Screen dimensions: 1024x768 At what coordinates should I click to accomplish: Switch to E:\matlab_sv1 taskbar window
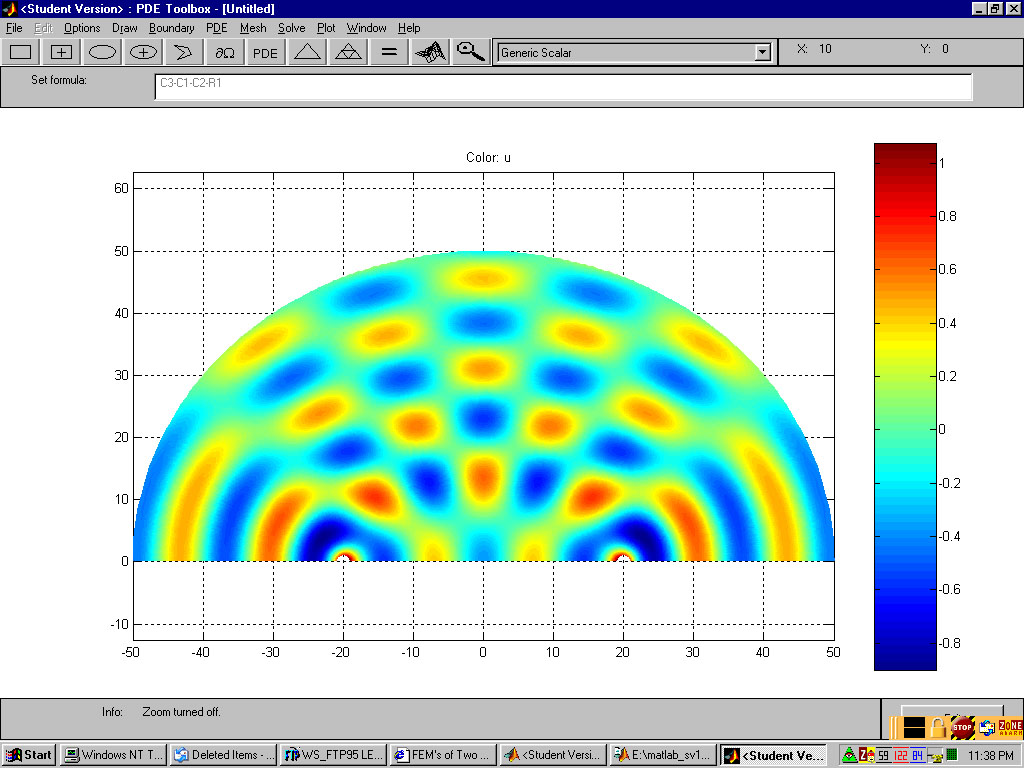pyautogui.click(x=664, y=755)
